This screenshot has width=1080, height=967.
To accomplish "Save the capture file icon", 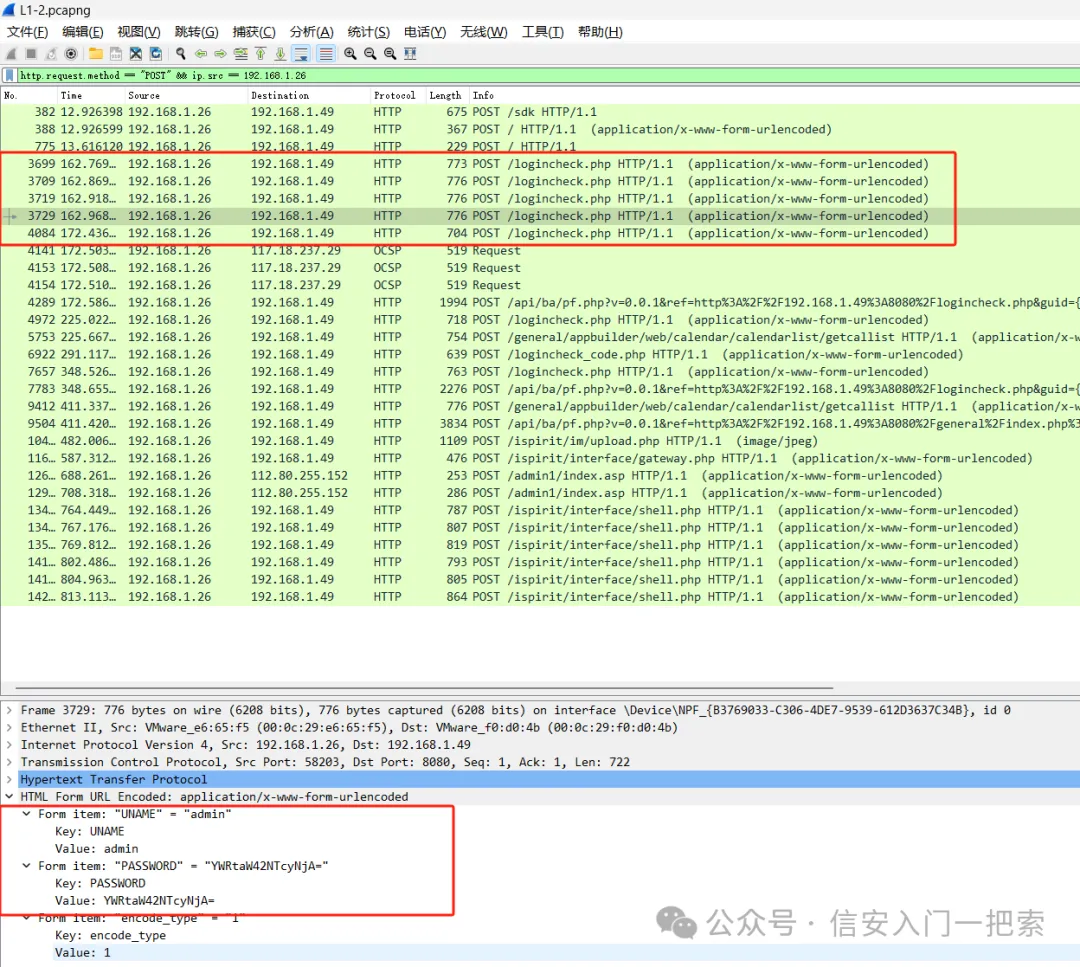I will [116, 54].
